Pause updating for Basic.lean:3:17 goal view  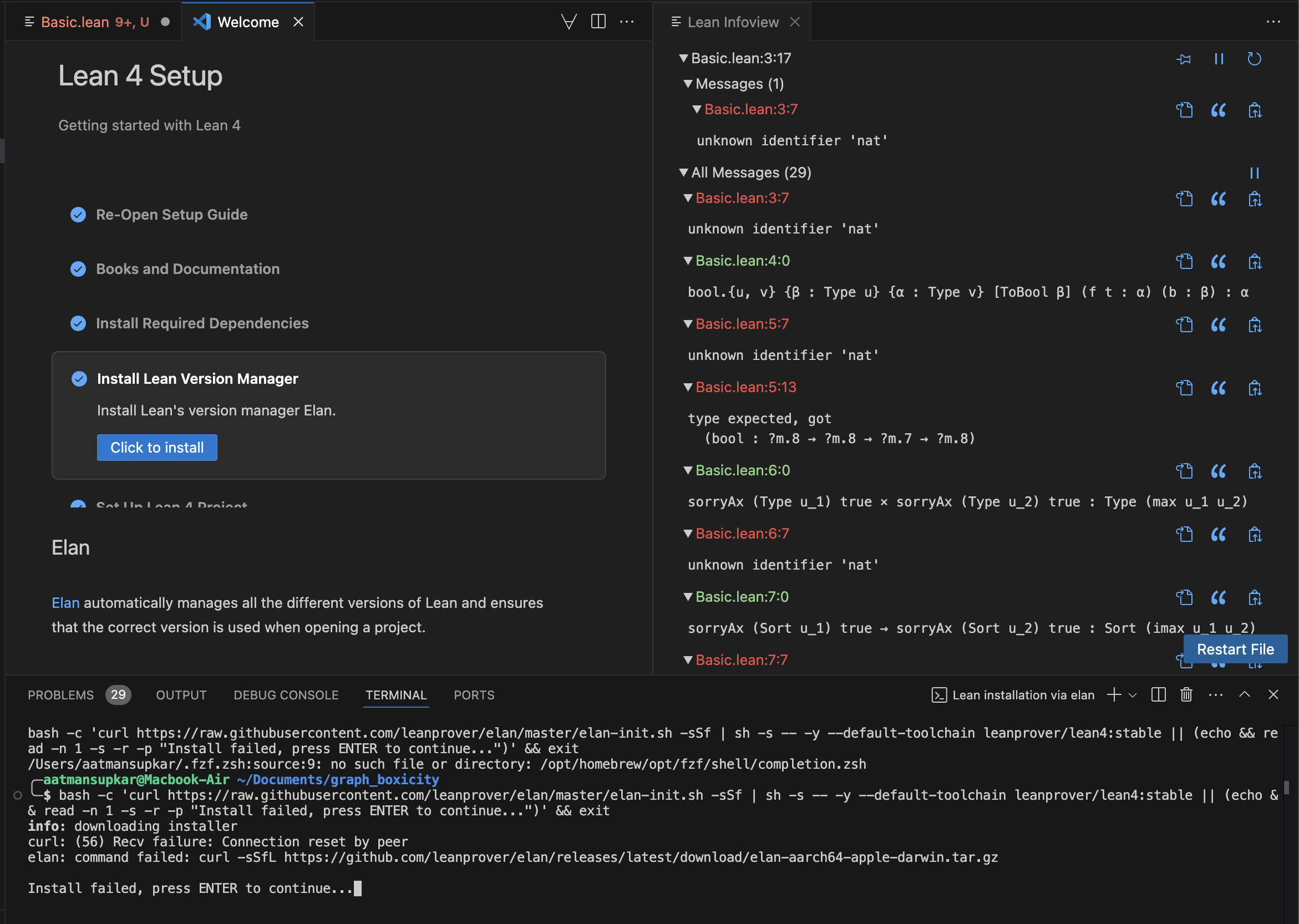[1218, 59]
